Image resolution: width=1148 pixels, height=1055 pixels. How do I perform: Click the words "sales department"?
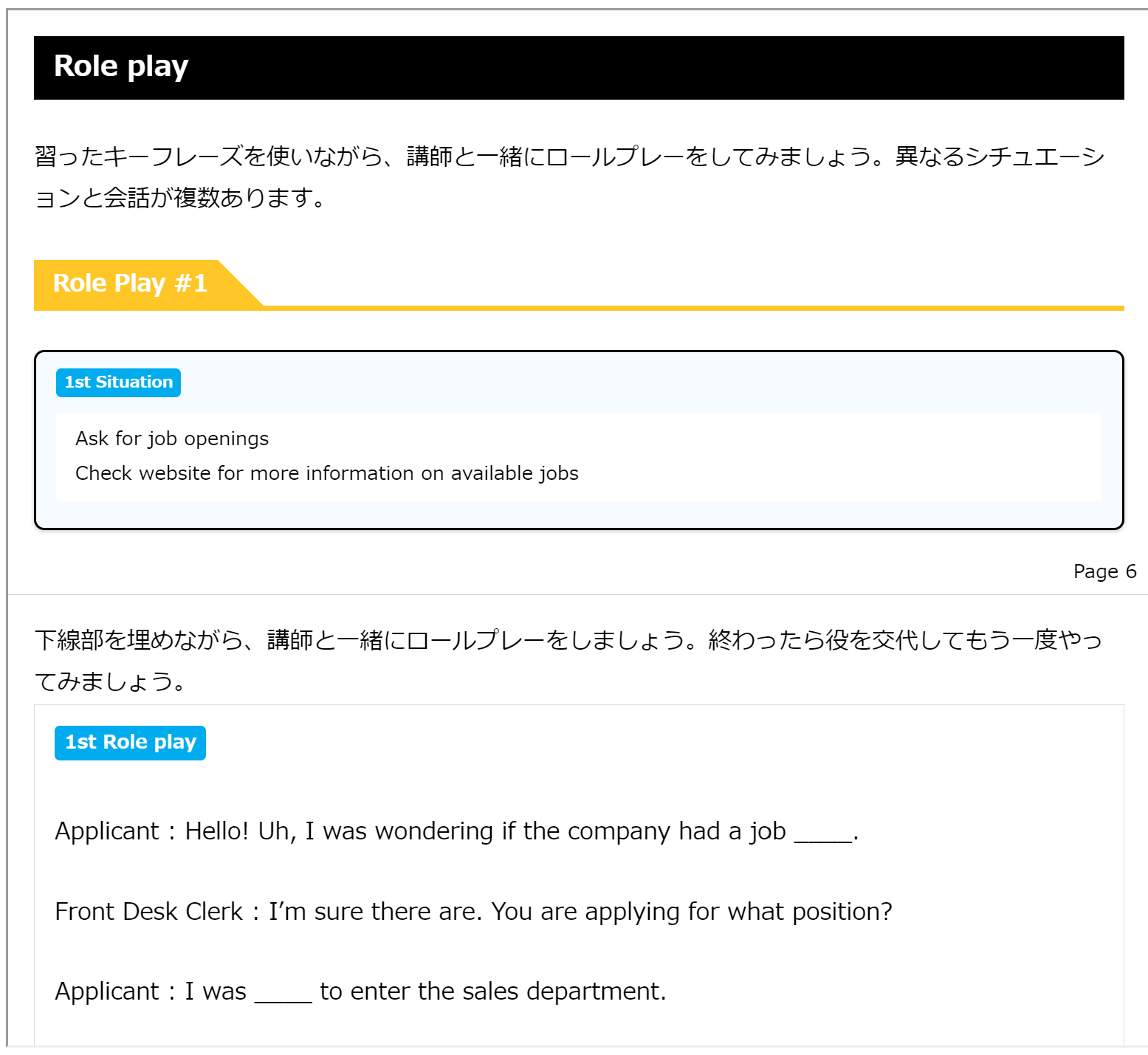(563, 992)
